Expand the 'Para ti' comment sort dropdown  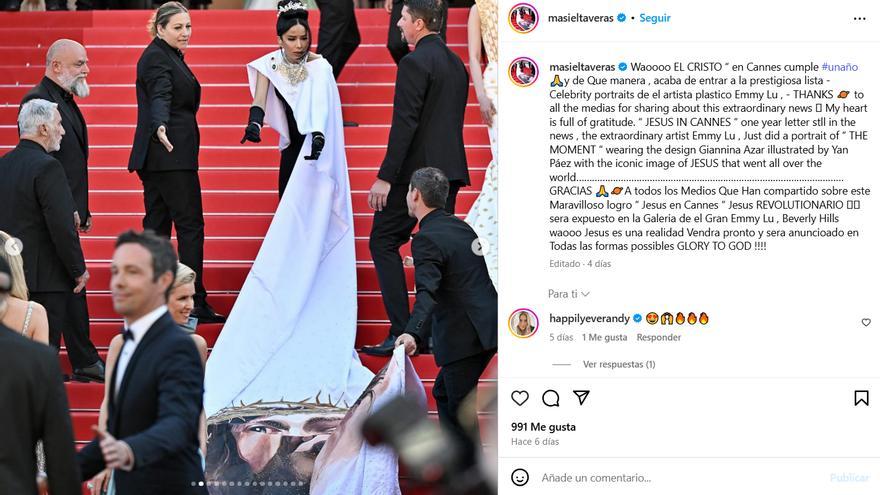pyautogui.click(x=569, y=294)
